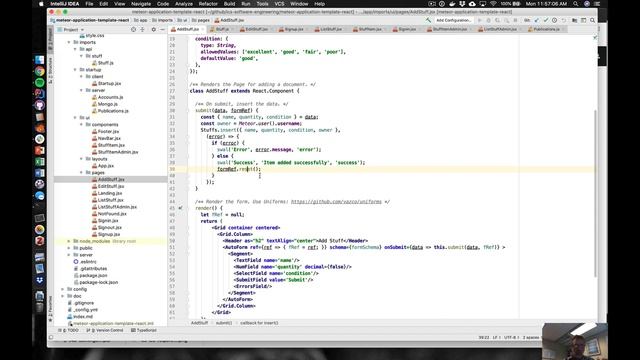Open the Refactor menu

coord(208,4)
